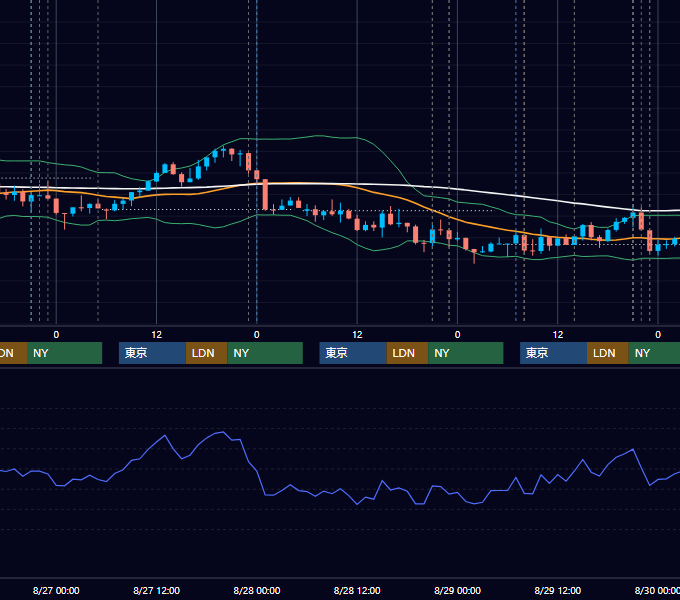
Task: Click the 8/27 12:00 time axis label
Action: coord(157,590)
